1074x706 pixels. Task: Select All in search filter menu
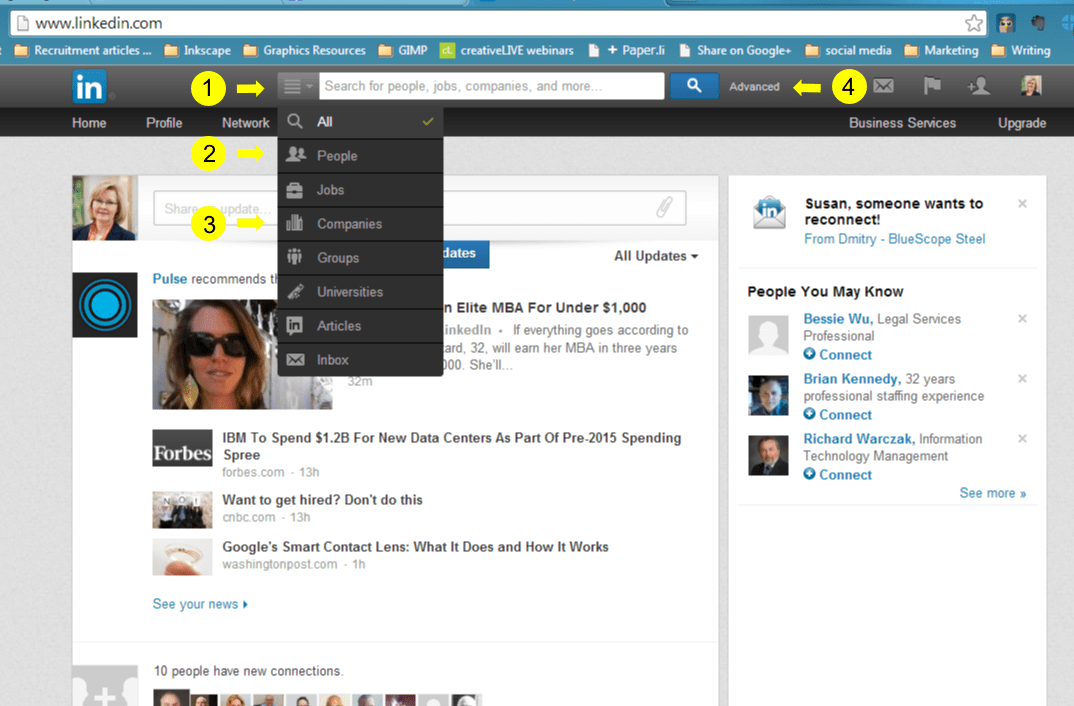pyautogui.click(x=360, y=122)
